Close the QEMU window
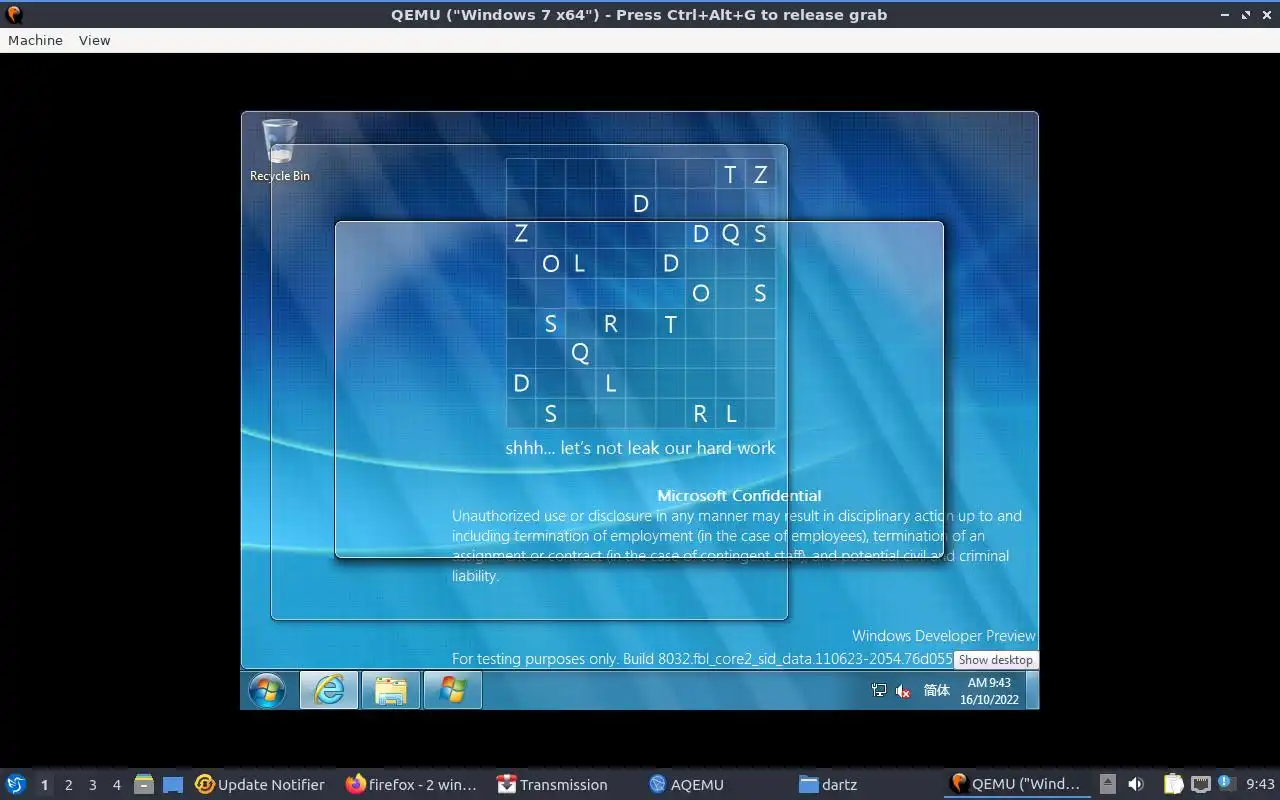Image resolution: width=1280 pixels, height=800 pixels. (1266, 15)
